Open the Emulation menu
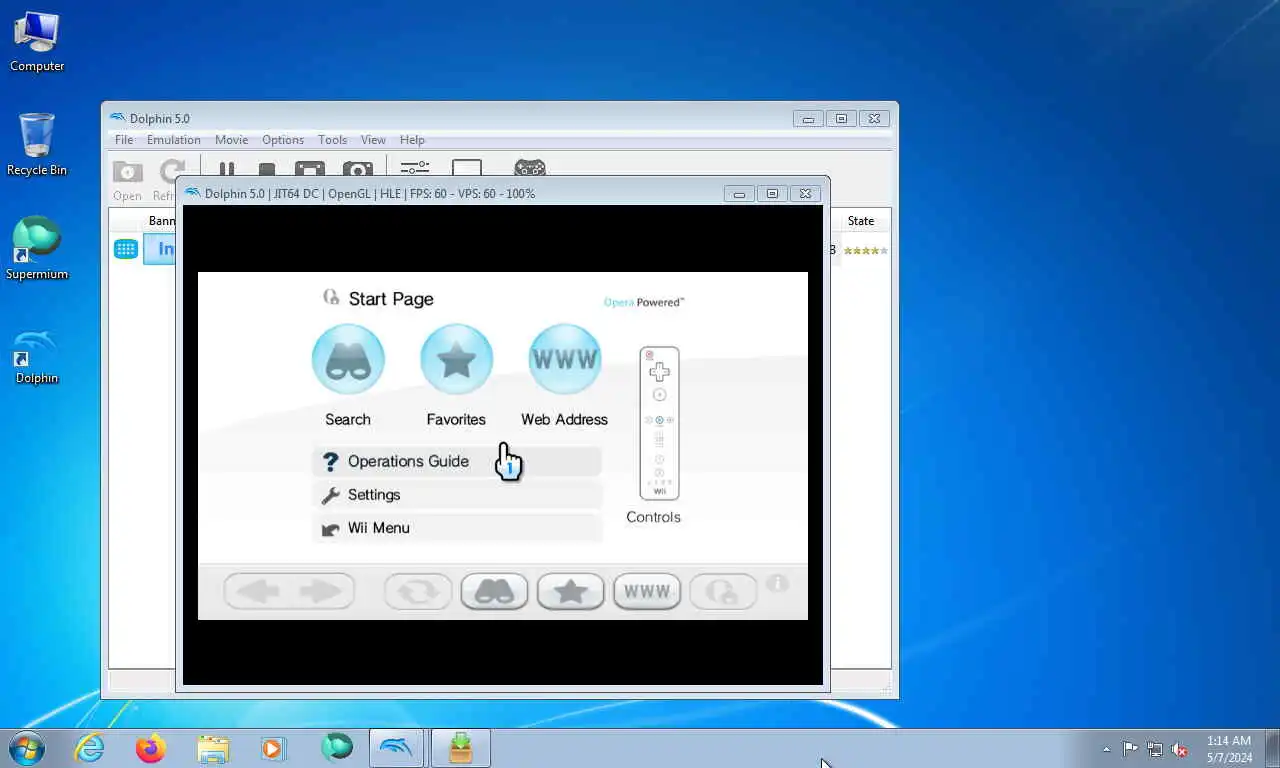 [174, 140]
